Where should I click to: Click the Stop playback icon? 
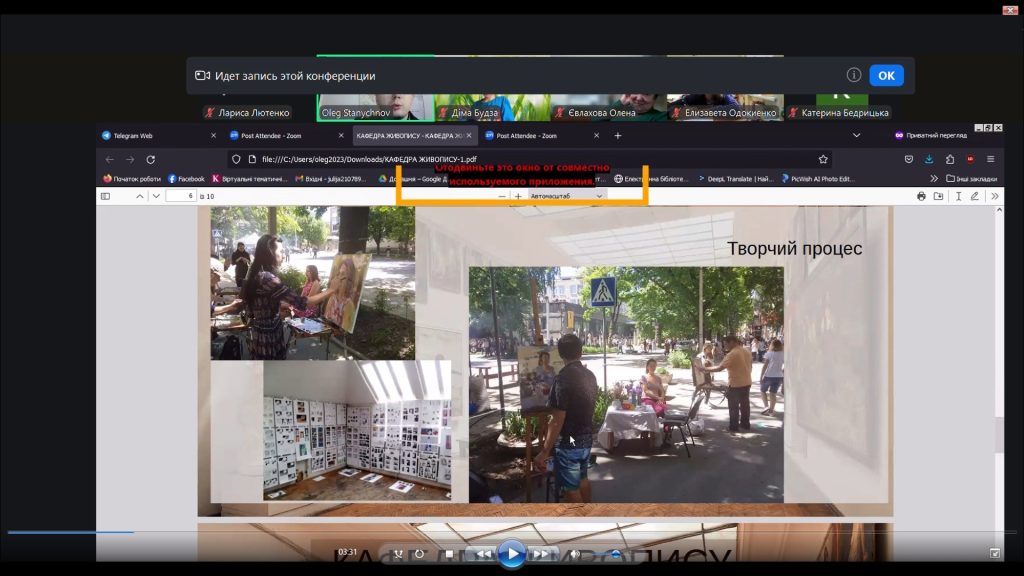click(x=449, y=554)
